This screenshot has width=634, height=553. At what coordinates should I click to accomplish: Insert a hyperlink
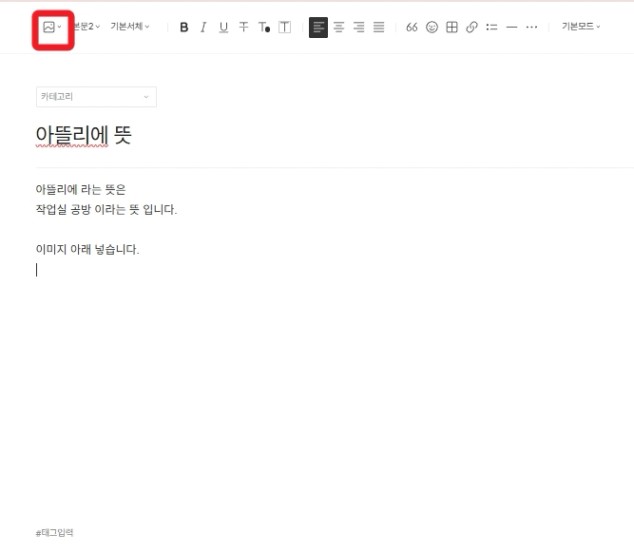tap(471, 27)
